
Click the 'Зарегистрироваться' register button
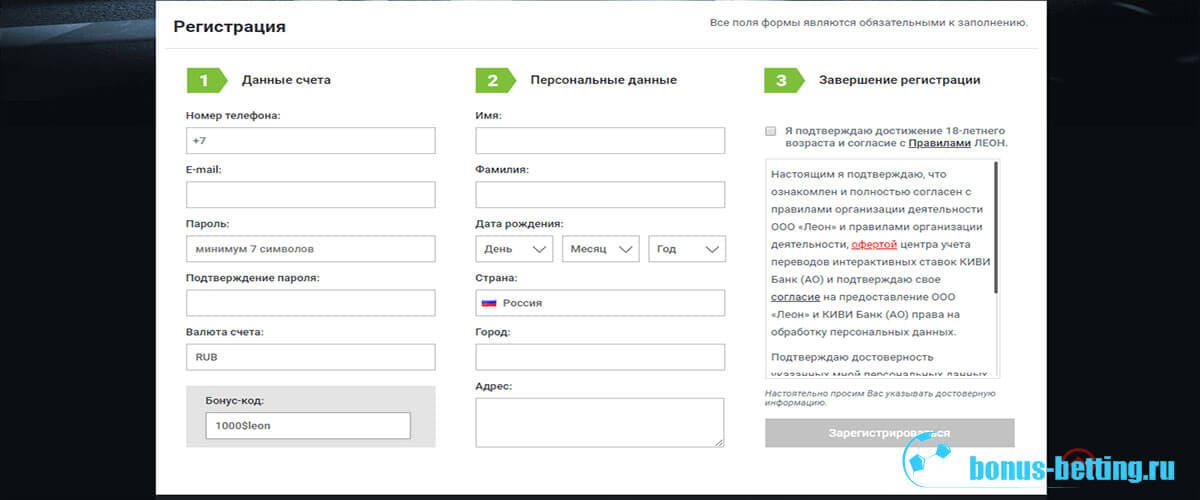coord(890,433)
